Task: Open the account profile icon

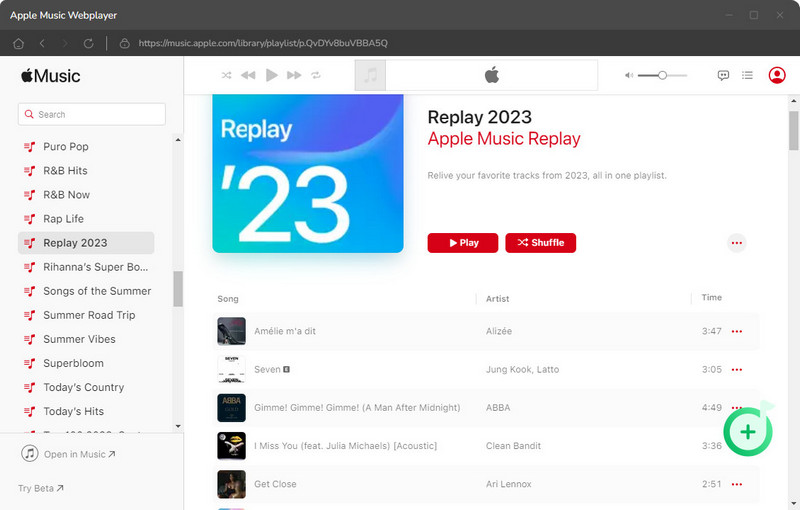Action: (777, 75)
